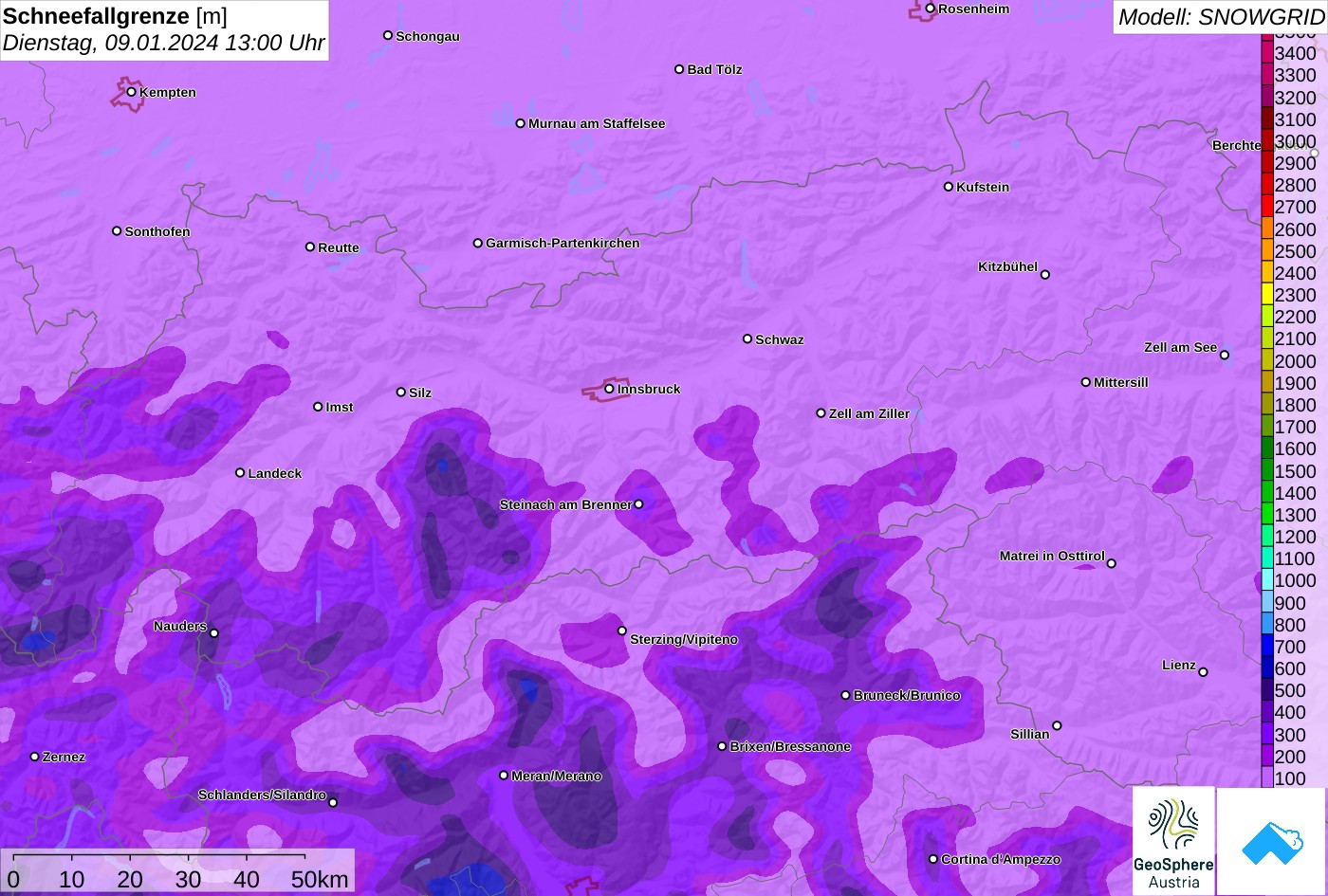Select the Nauders marker circle

pyautogui.click(x=214, y=633)
